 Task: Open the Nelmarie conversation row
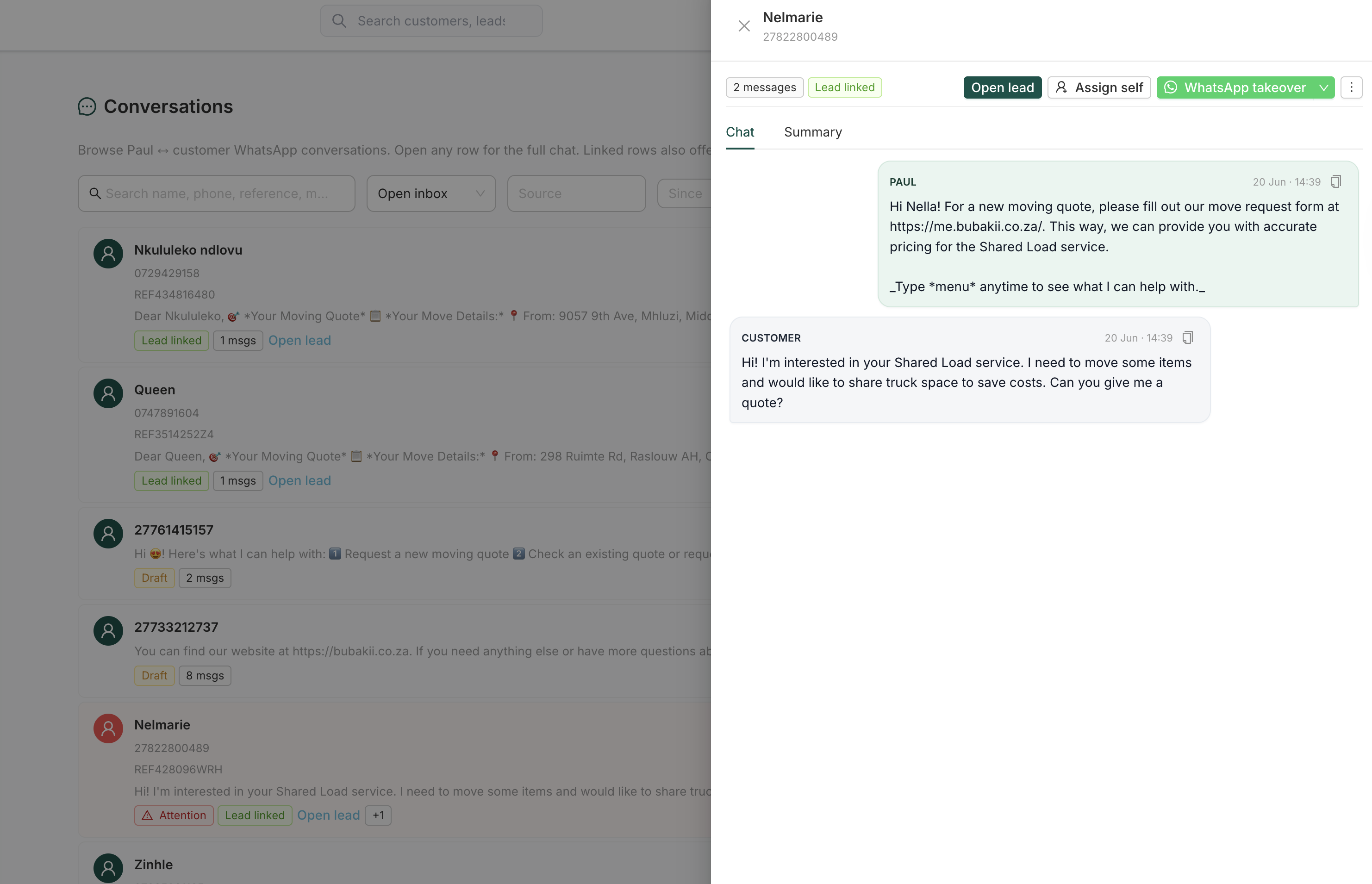[x=395, y=769]
